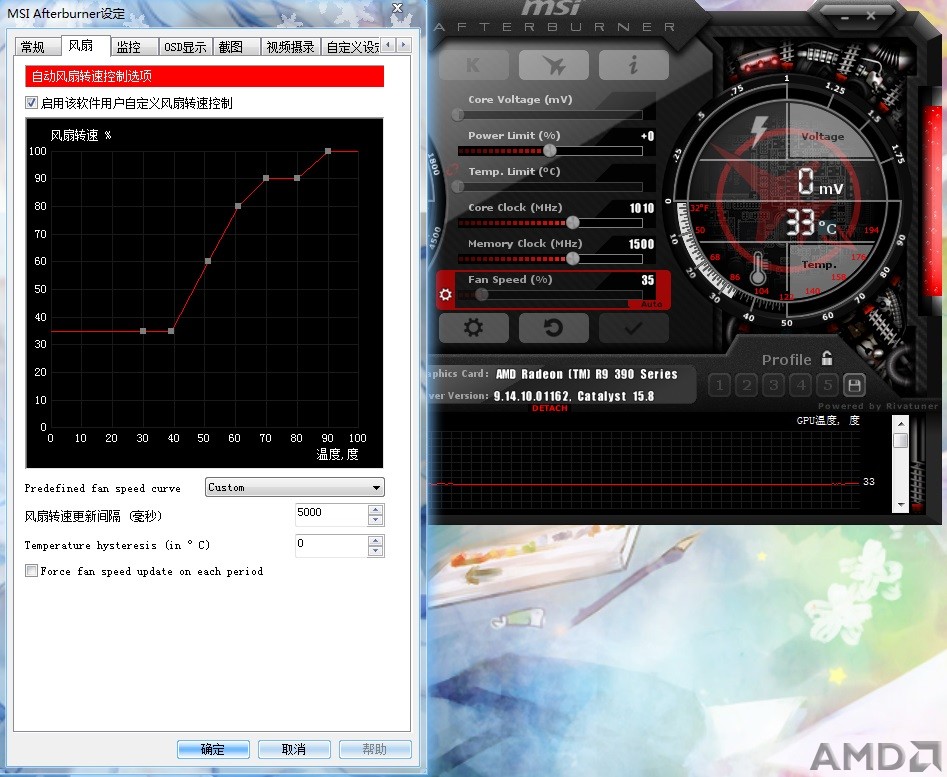This screenshot has width=947, height=777.
Task: Click the Core Voltage slider handle
Action: point(458,114)
